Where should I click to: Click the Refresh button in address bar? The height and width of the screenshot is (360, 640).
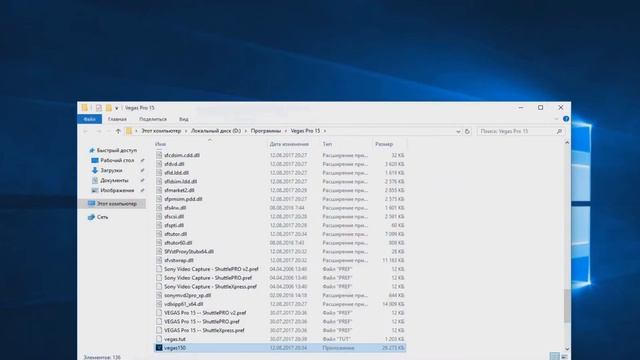(467, 131)
